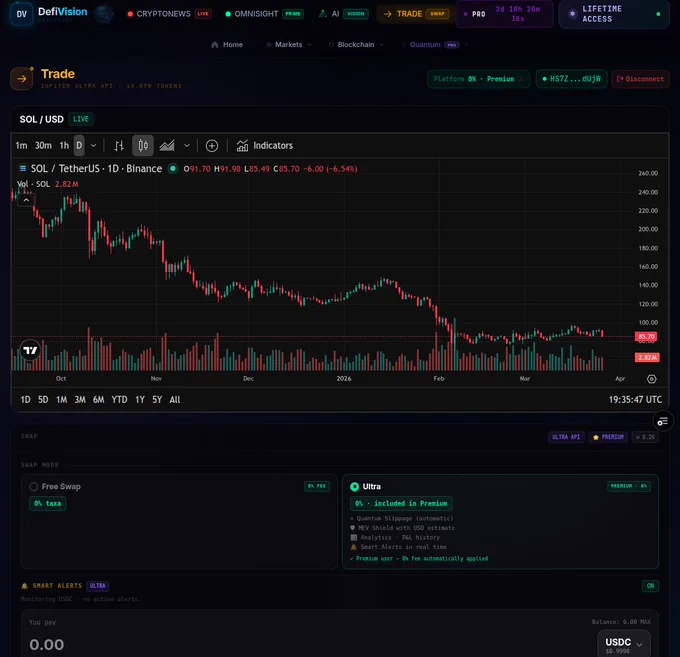Set chart range to 3M
Viewport: 680px width, 657px height.
[80, 399]
